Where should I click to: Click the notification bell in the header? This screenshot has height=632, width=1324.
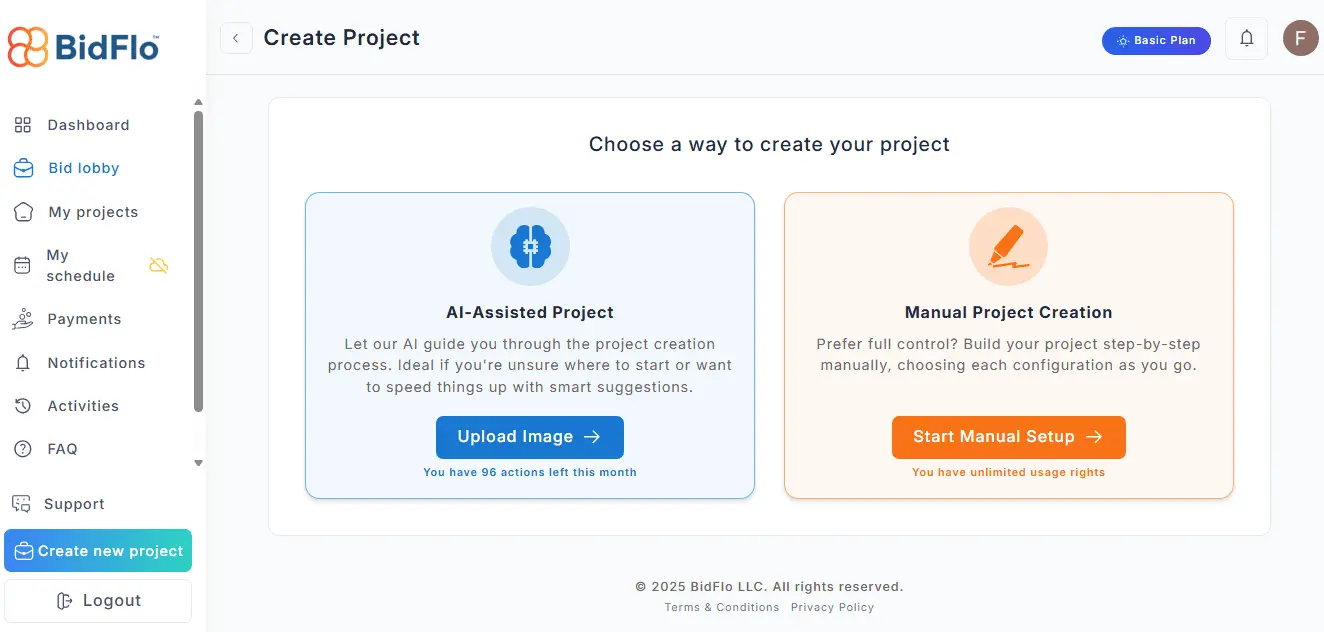pos(1246,37)
